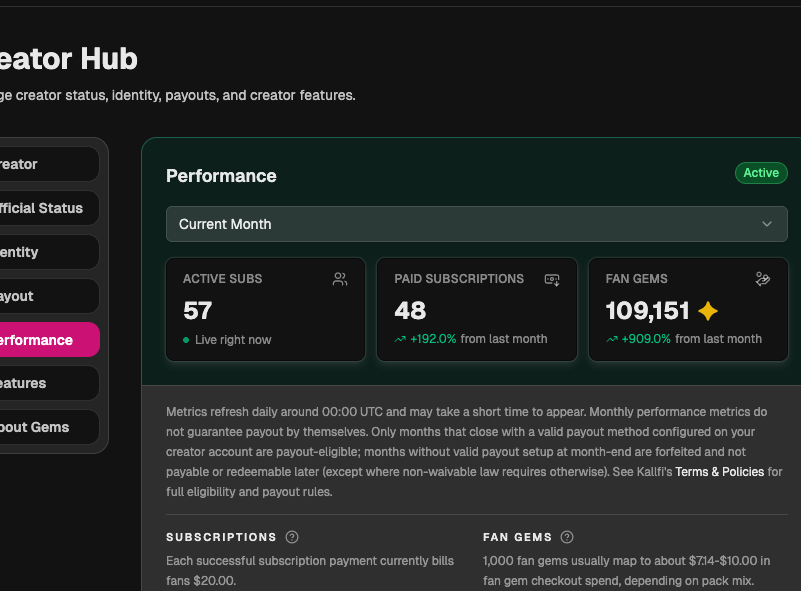
Task: Click the Active Subs count 57
Action: 198,311
